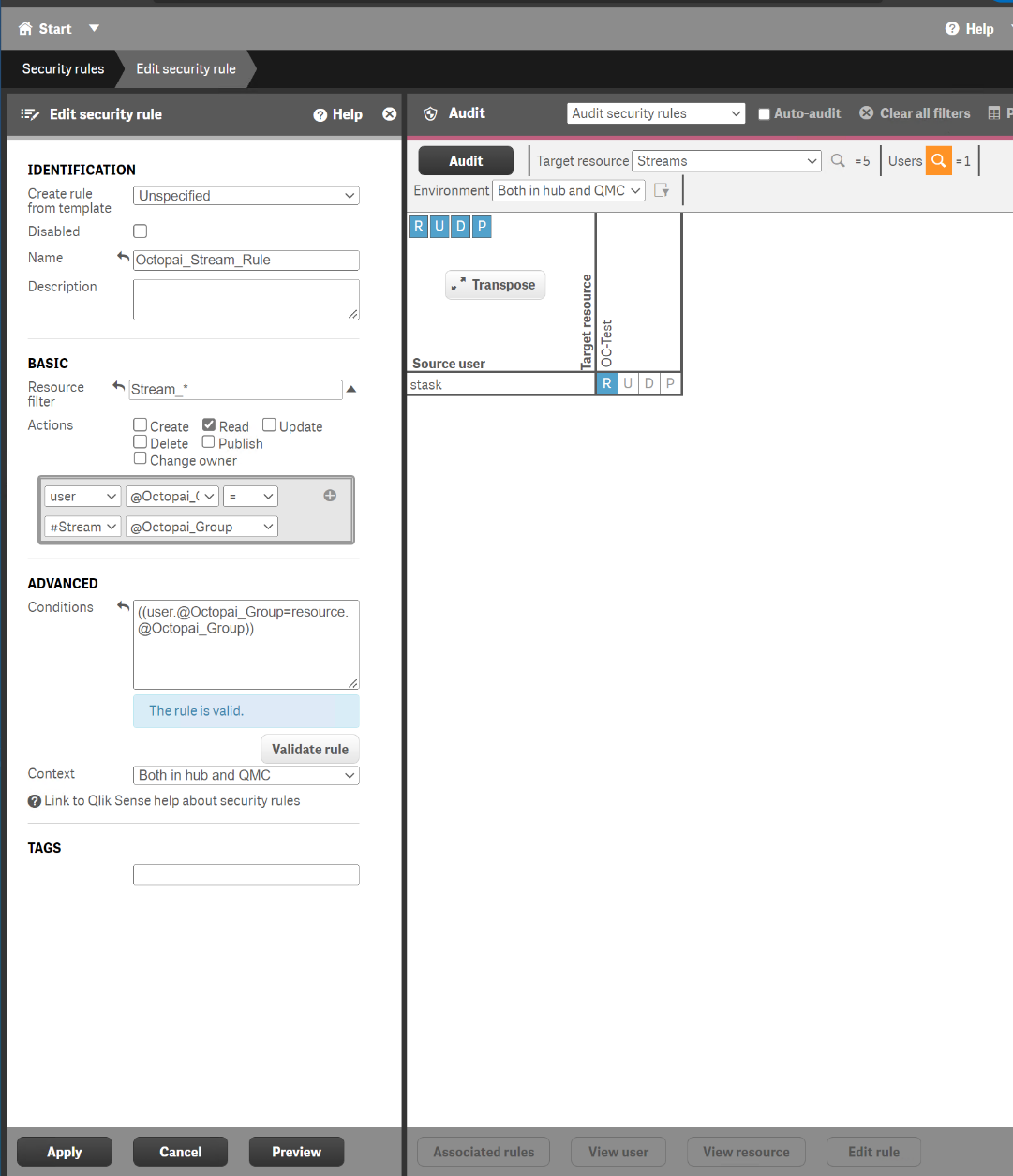Toggle the Auto-audit checkbox
This screenshot has height=1176, width=1013.
pos(764,114)
